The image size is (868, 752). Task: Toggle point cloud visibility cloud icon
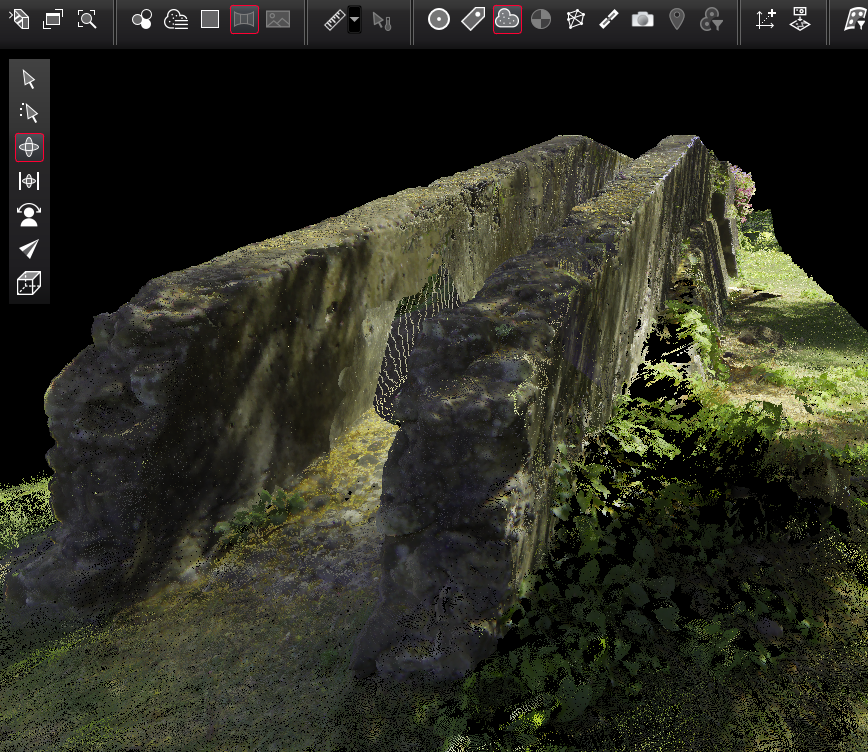(507, 20)
